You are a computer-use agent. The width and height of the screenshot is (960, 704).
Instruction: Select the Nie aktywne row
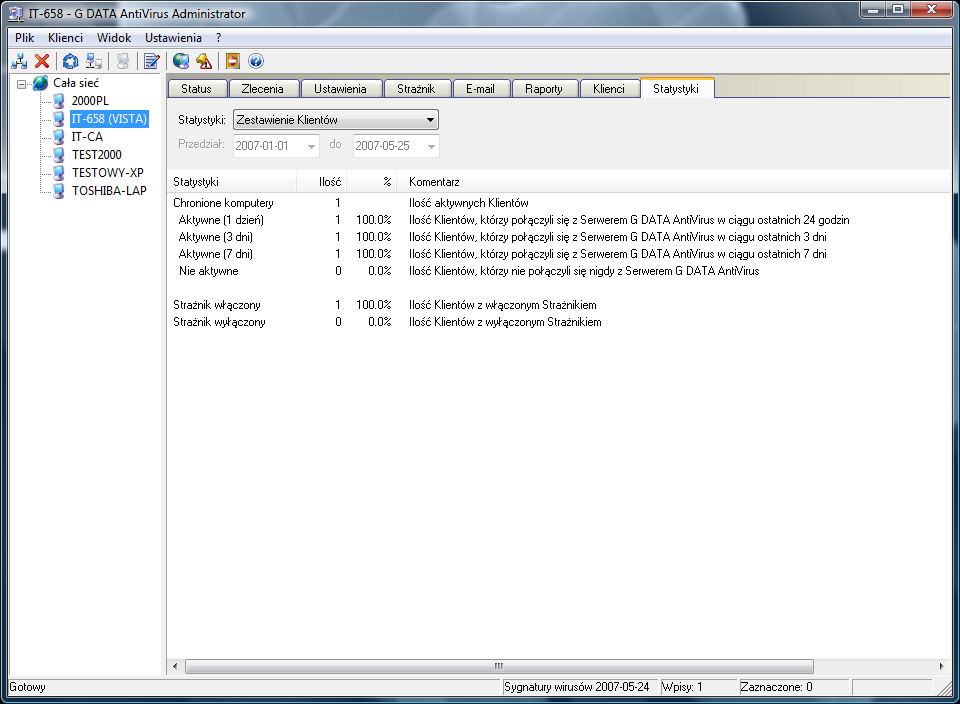(x=558, y=271)
